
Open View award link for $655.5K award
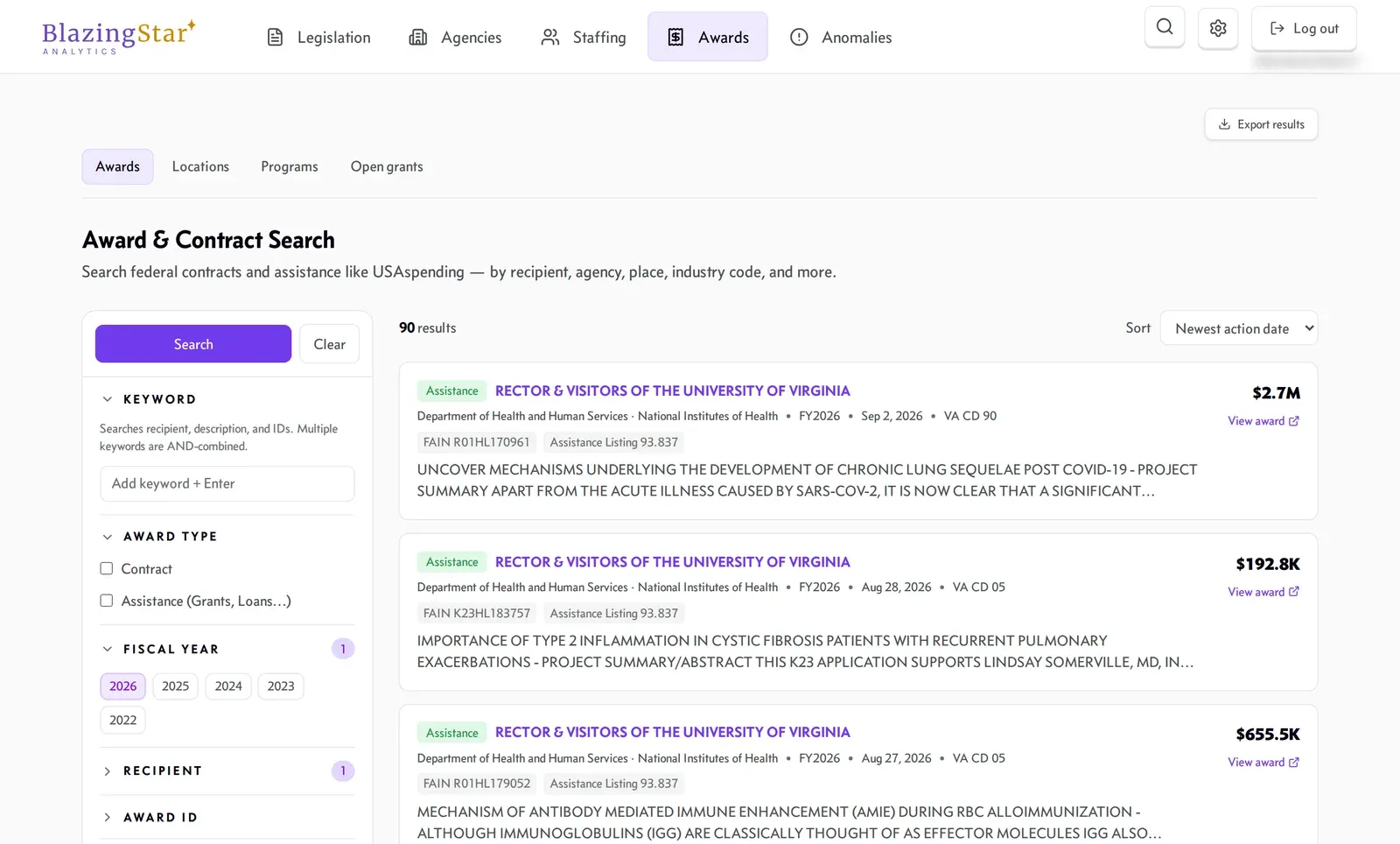click(x=1263, y=763)
